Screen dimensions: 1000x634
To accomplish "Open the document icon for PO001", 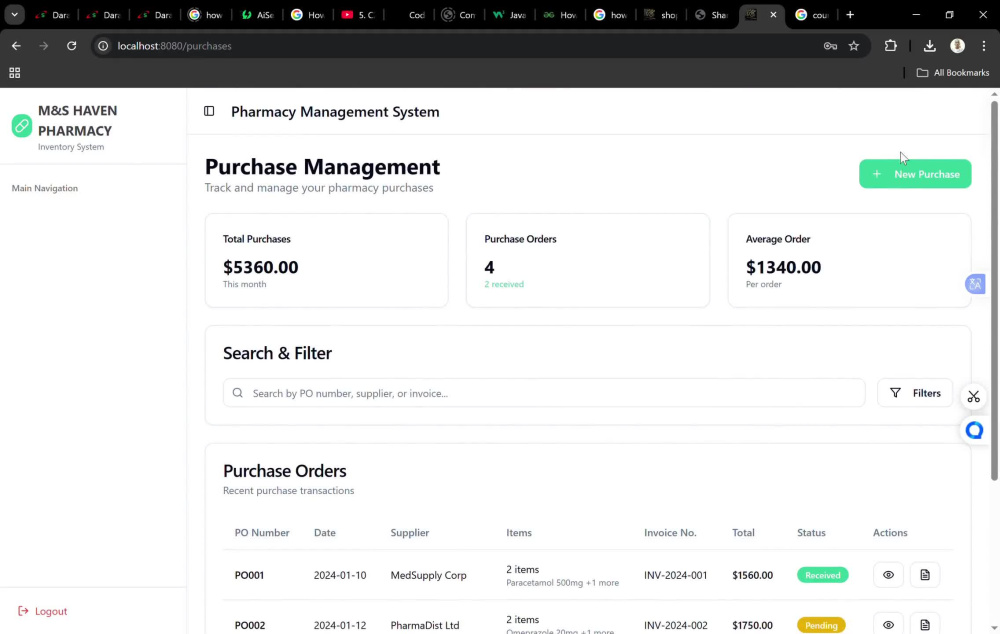I will [x=925, y=575].
